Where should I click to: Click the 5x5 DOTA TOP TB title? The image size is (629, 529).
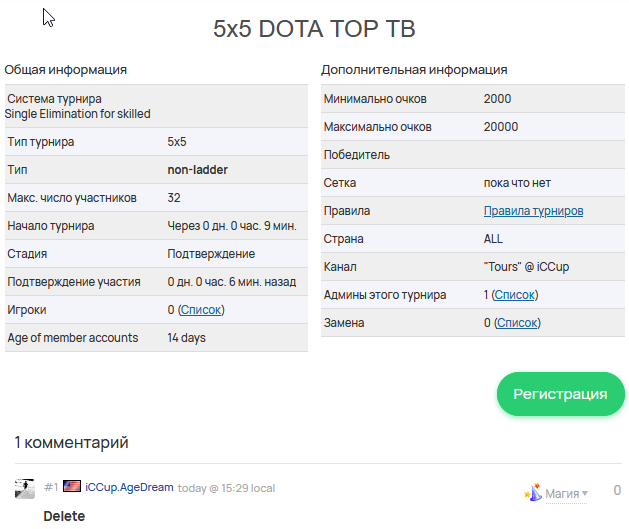[x=314, y=29]
